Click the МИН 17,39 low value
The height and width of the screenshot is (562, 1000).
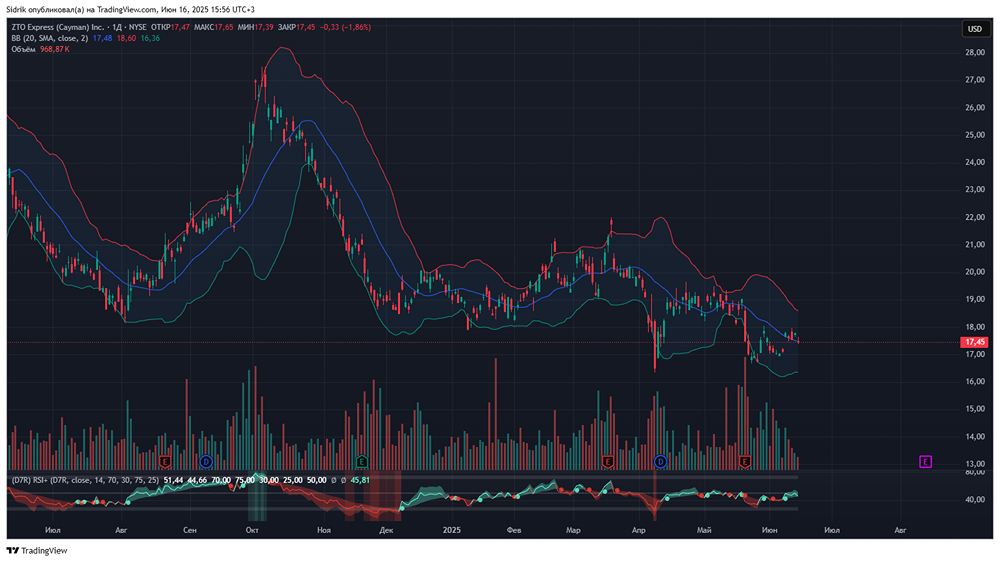pos(256,27)
